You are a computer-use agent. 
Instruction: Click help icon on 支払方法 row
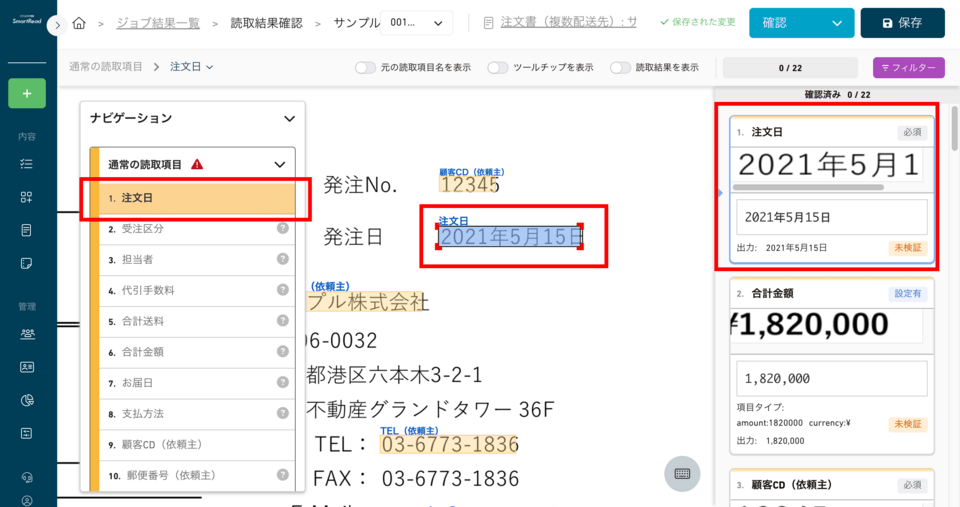tap(282, 413)
